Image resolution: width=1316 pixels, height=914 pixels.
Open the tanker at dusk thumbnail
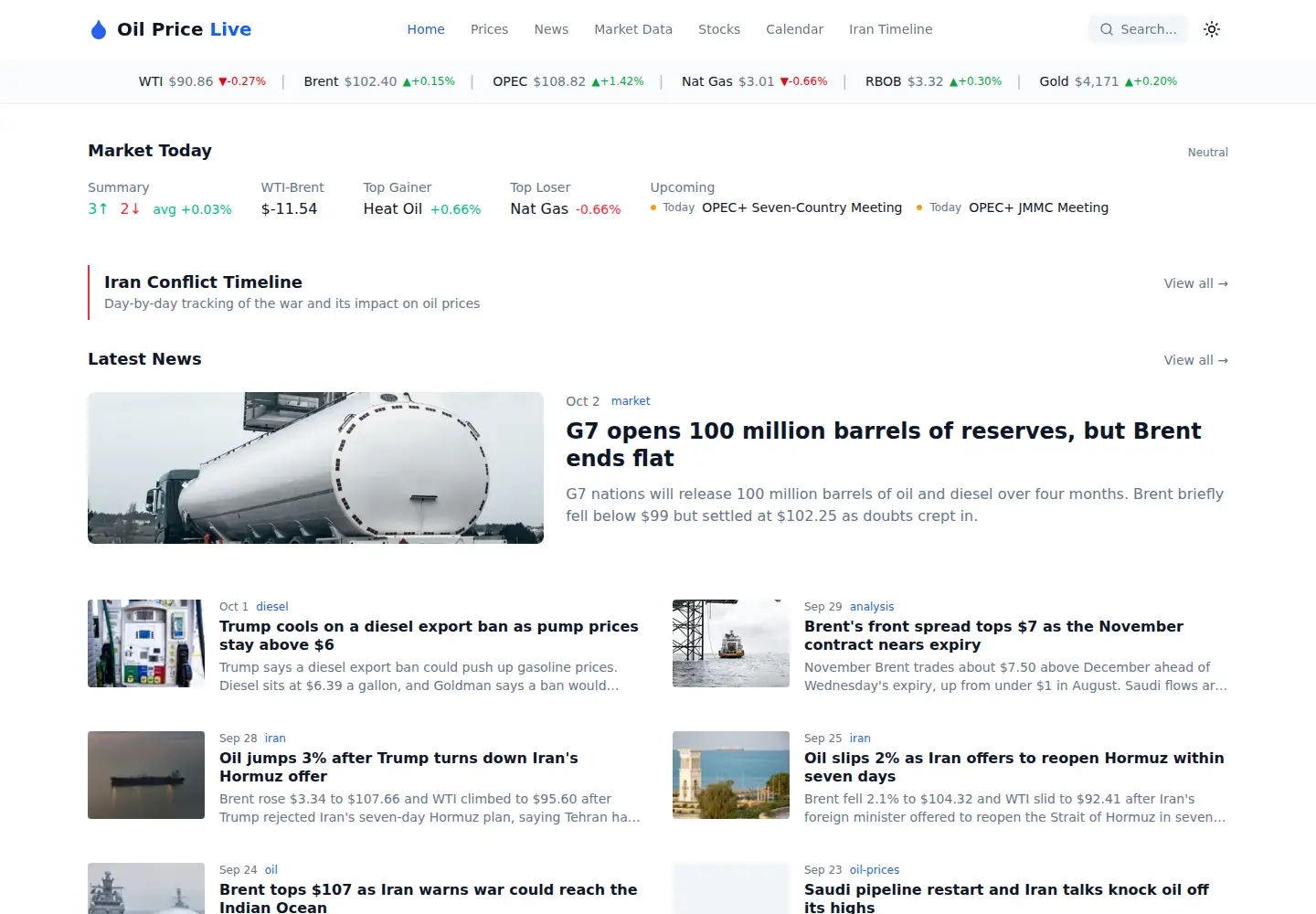coord(146,775)
